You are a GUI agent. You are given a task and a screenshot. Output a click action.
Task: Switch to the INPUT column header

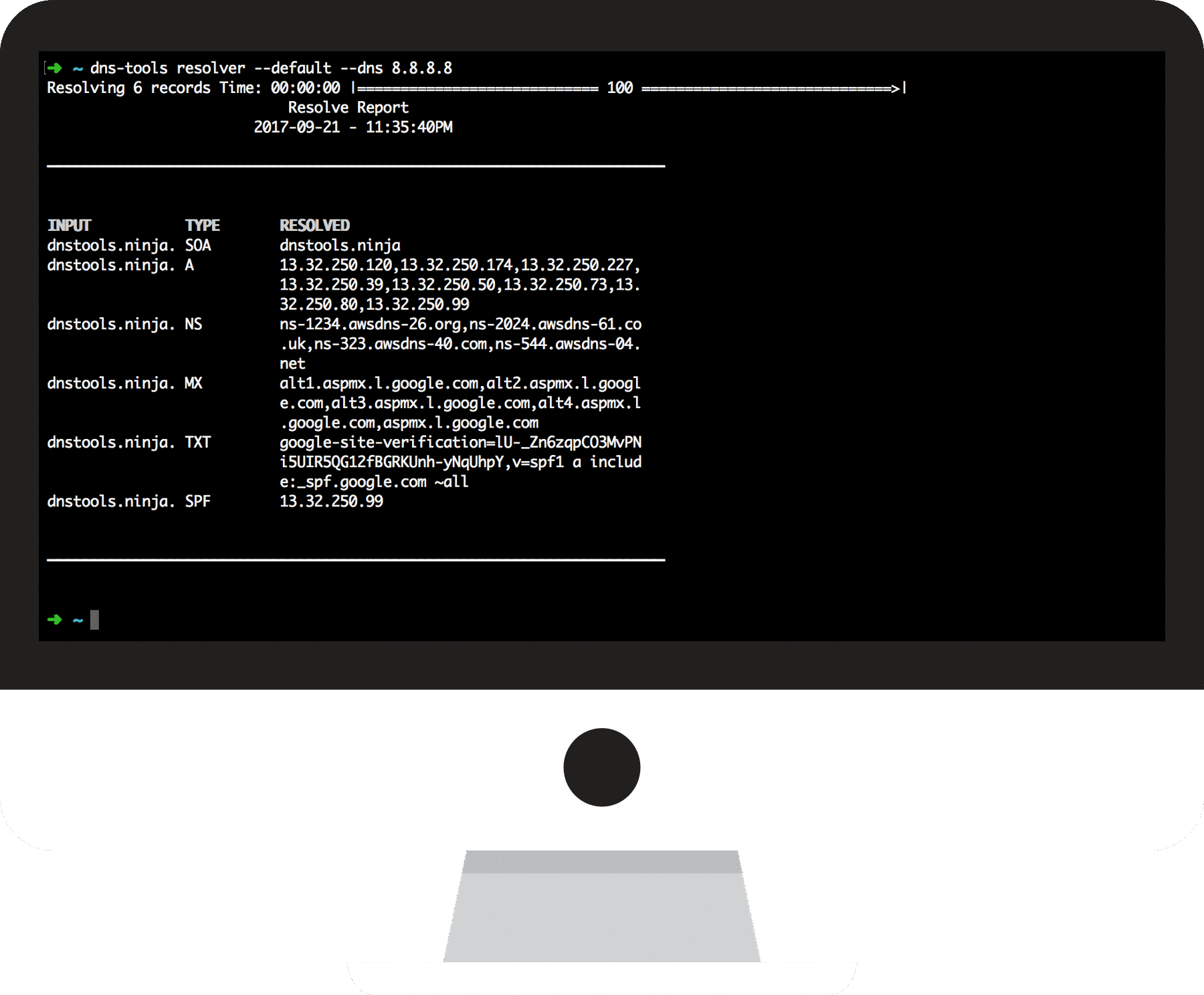(70, 225)
